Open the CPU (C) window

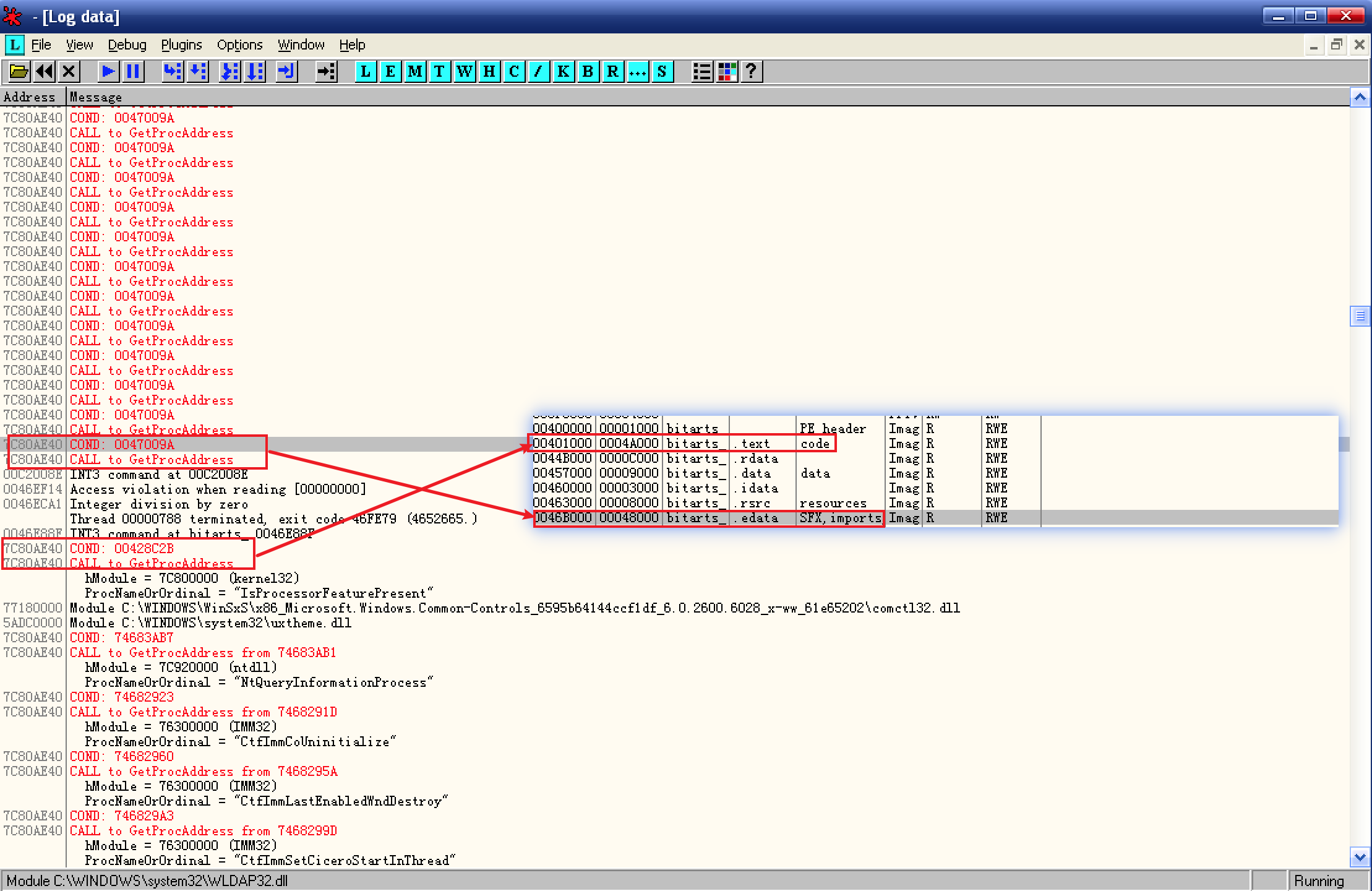(513, 72)
